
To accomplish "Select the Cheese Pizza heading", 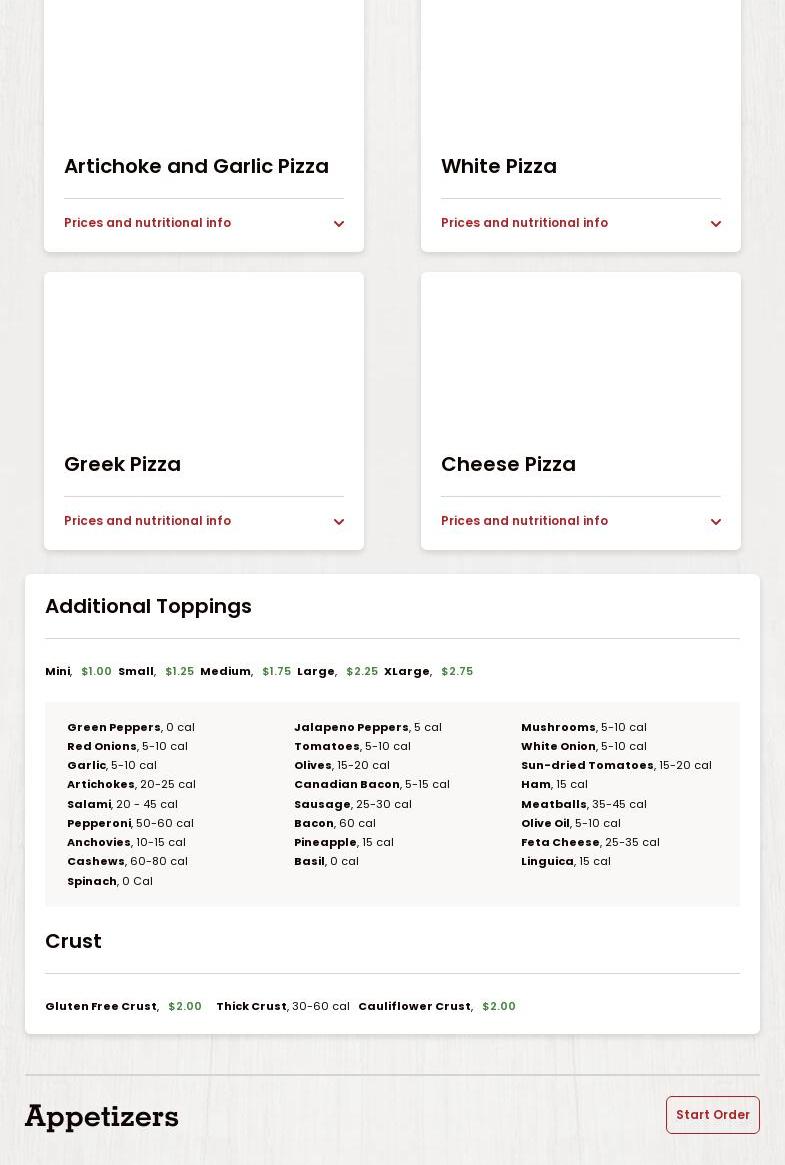I will point(508,464).
